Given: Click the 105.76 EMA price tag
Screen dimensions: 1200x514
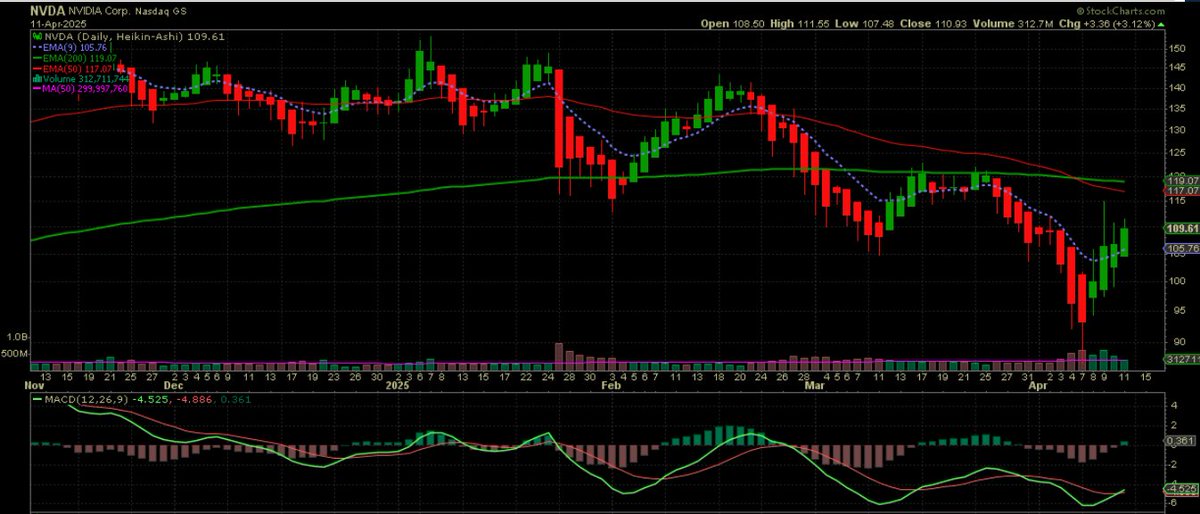Looking at the screenshot, I should pyautogui.click(x=1182, y=249).
